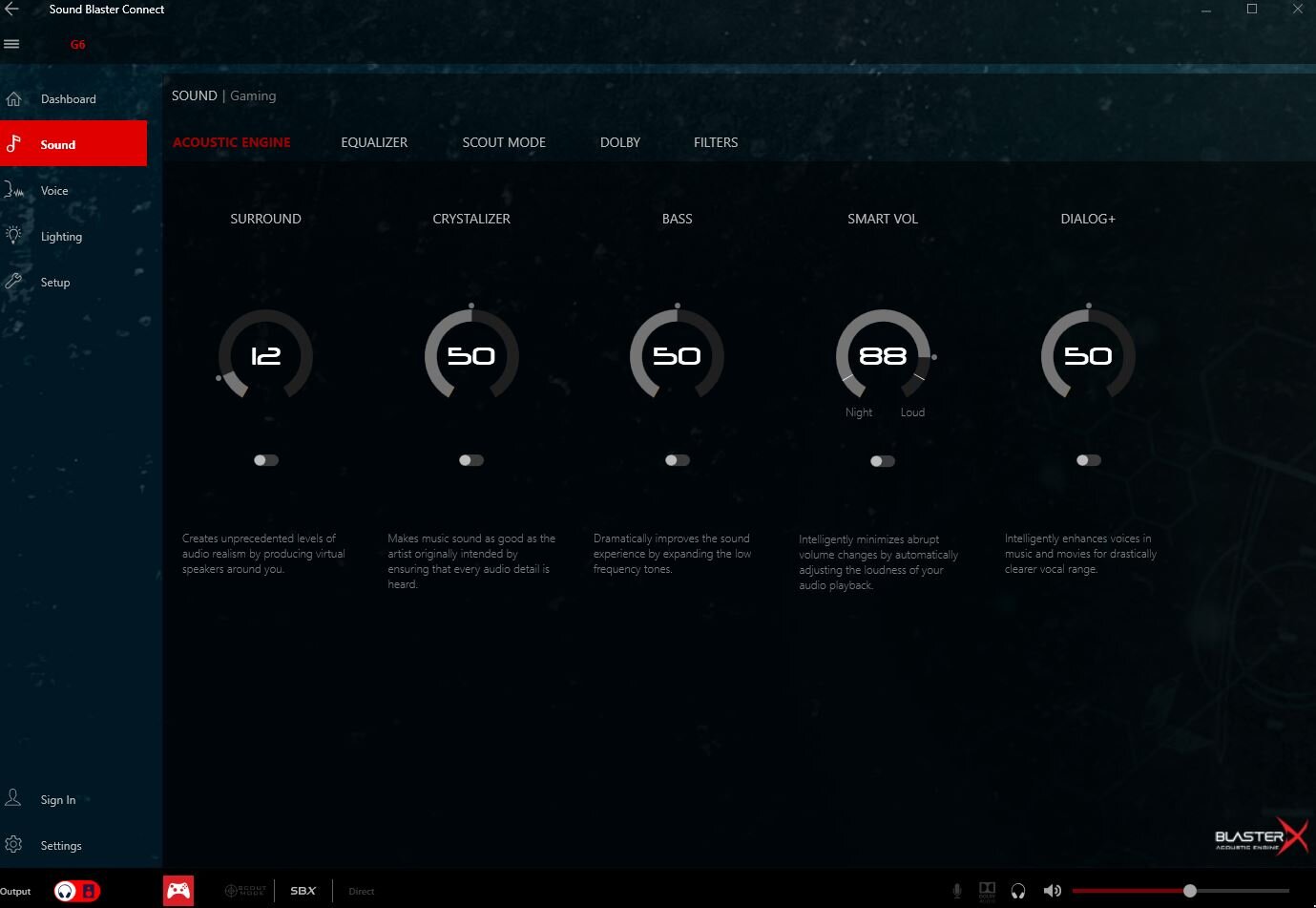Click the Surround dial showing 12
The image size is (1316, 908).
[x=265, y=355]
